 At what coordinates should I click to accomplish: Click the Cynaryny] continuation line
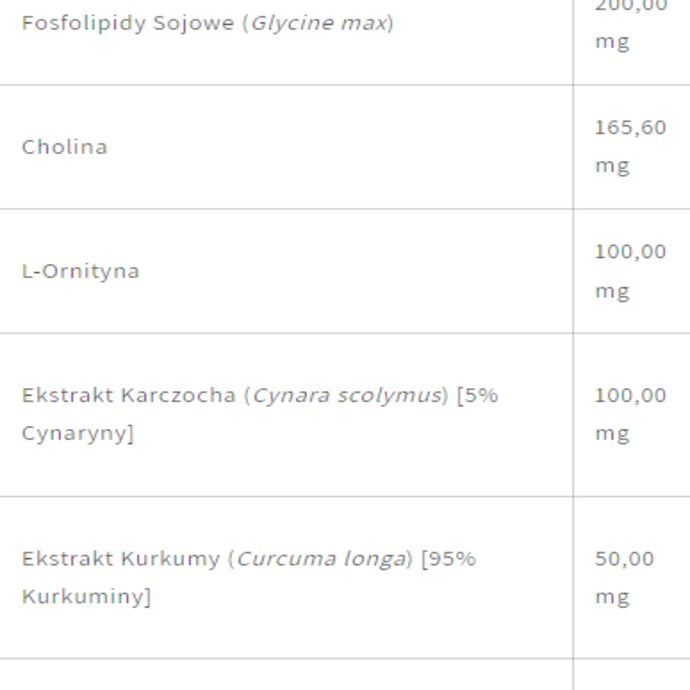point(77,433)
